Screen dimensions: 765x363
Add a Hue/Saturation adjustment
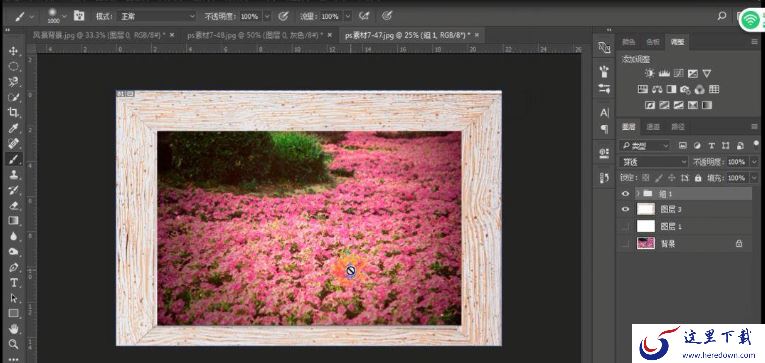click(643, 89)
